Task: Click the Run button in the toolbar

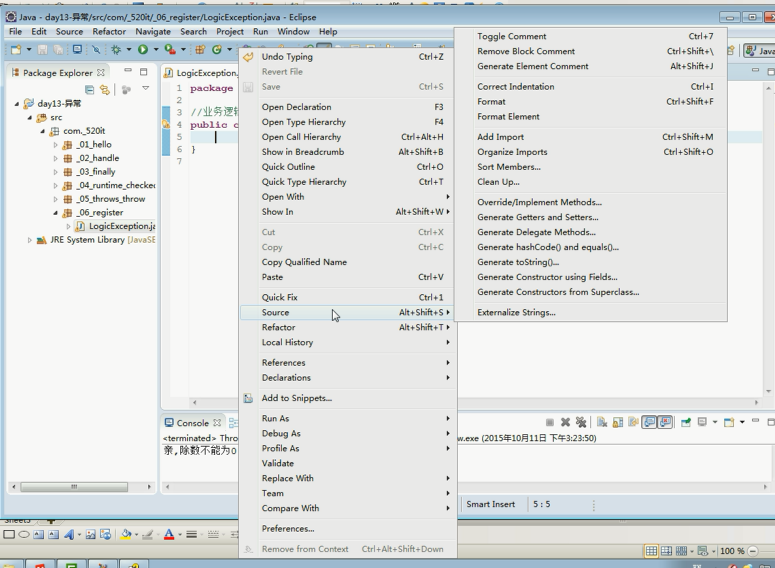Action: point(142,50)
